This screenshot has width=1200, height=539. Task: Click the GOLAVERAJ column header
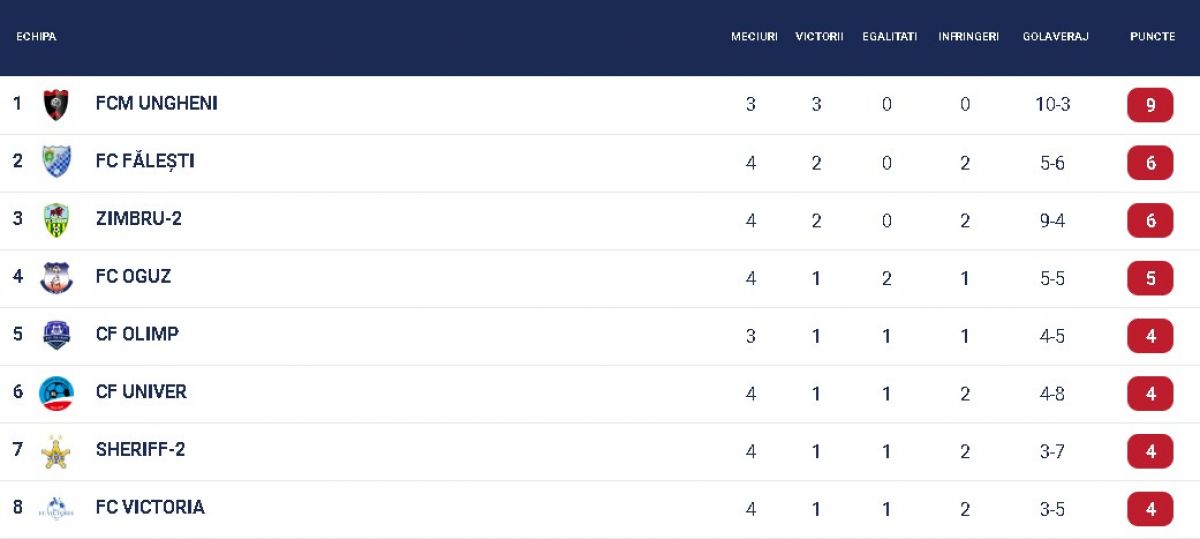pyautogui.click(x=1055, y=37)
